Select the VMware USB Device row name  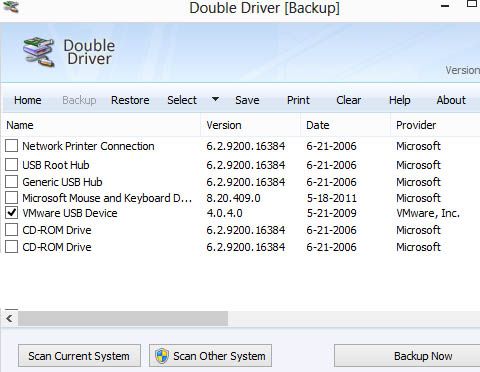click(70, 213)
